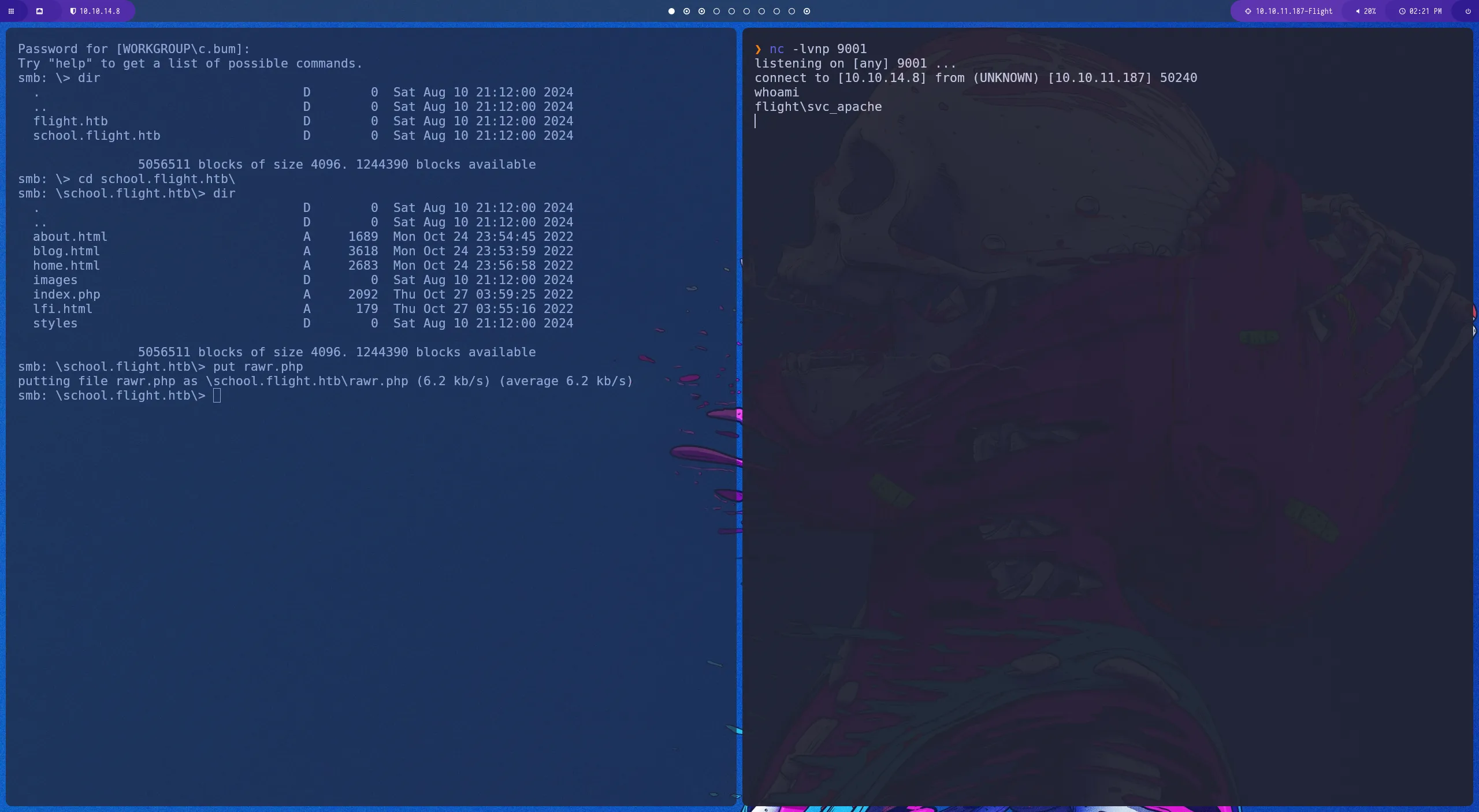This screenshot has height=812, width=1479.
Task: Switch to the third workspace dot
Action: [x=701, y=11]
